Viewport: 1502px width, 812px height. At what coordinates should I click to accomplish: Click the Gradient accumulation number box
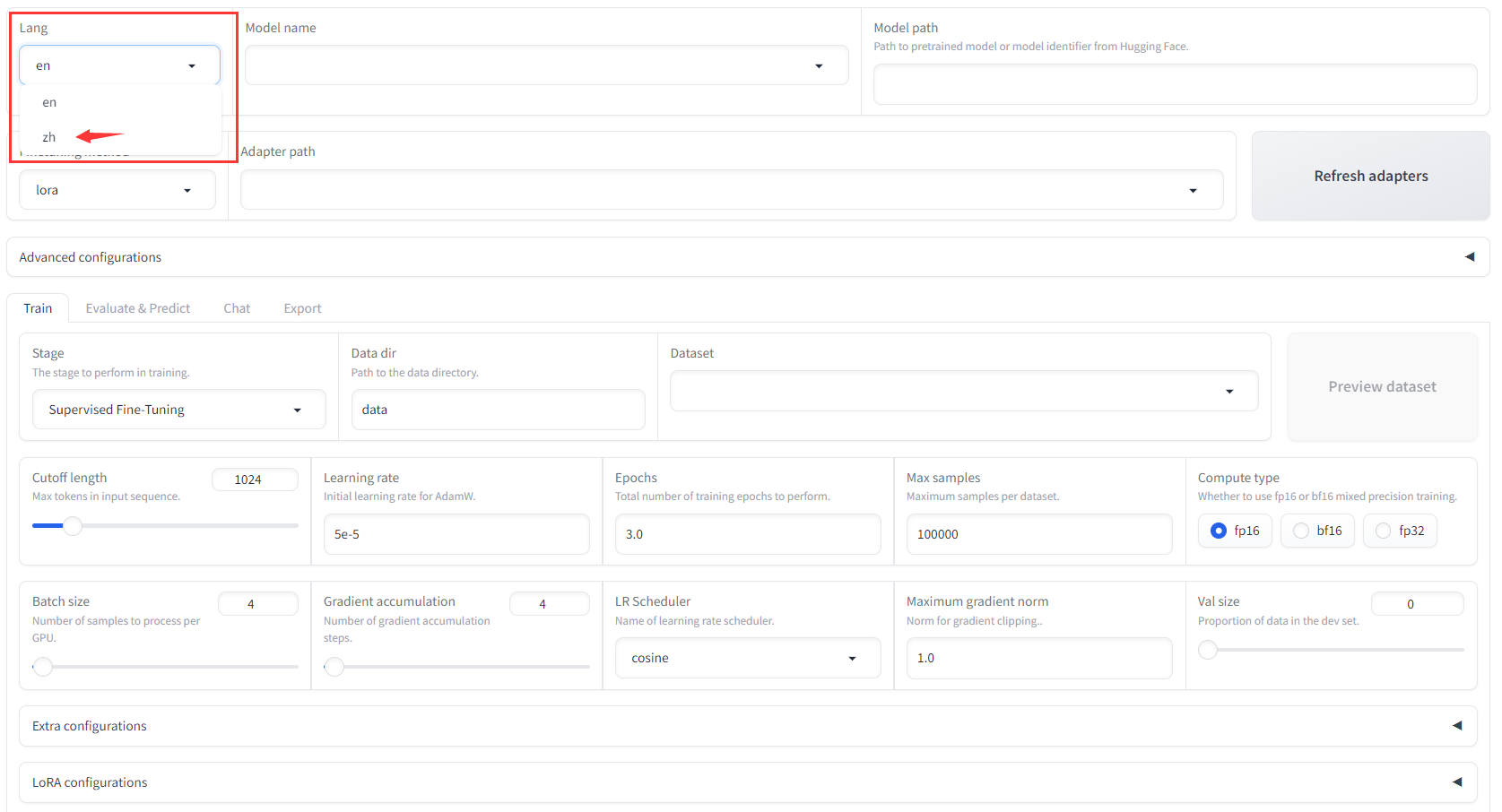[550, 604]
